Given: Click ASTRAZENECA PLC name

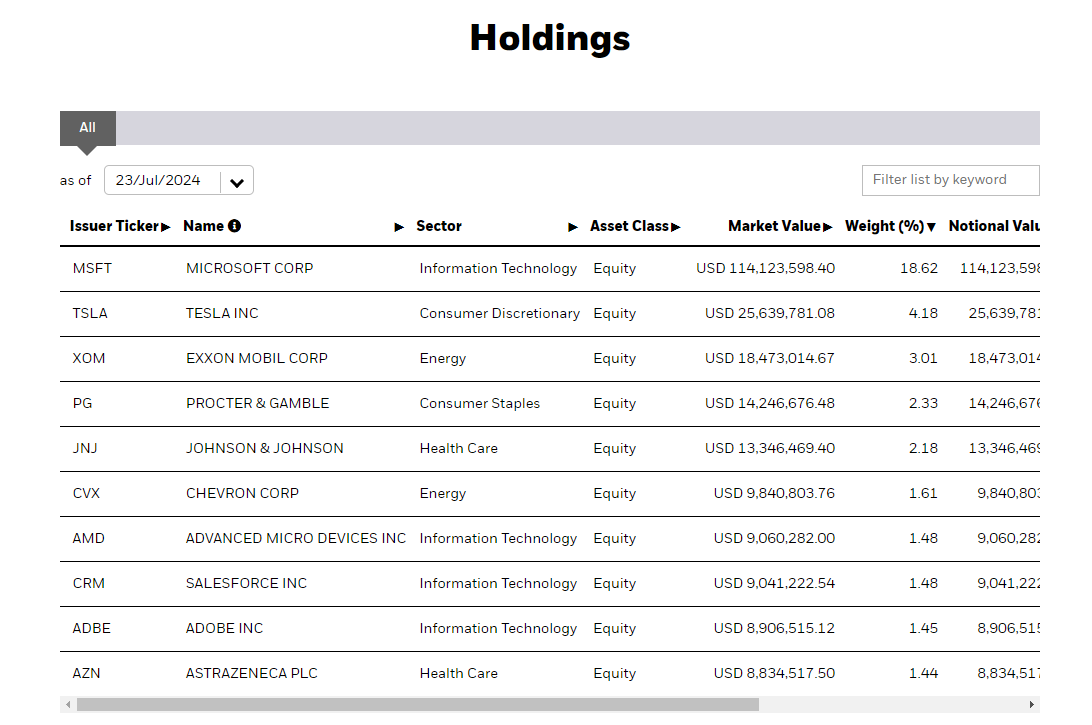Looking at the screenshot, I should [251, 673].
